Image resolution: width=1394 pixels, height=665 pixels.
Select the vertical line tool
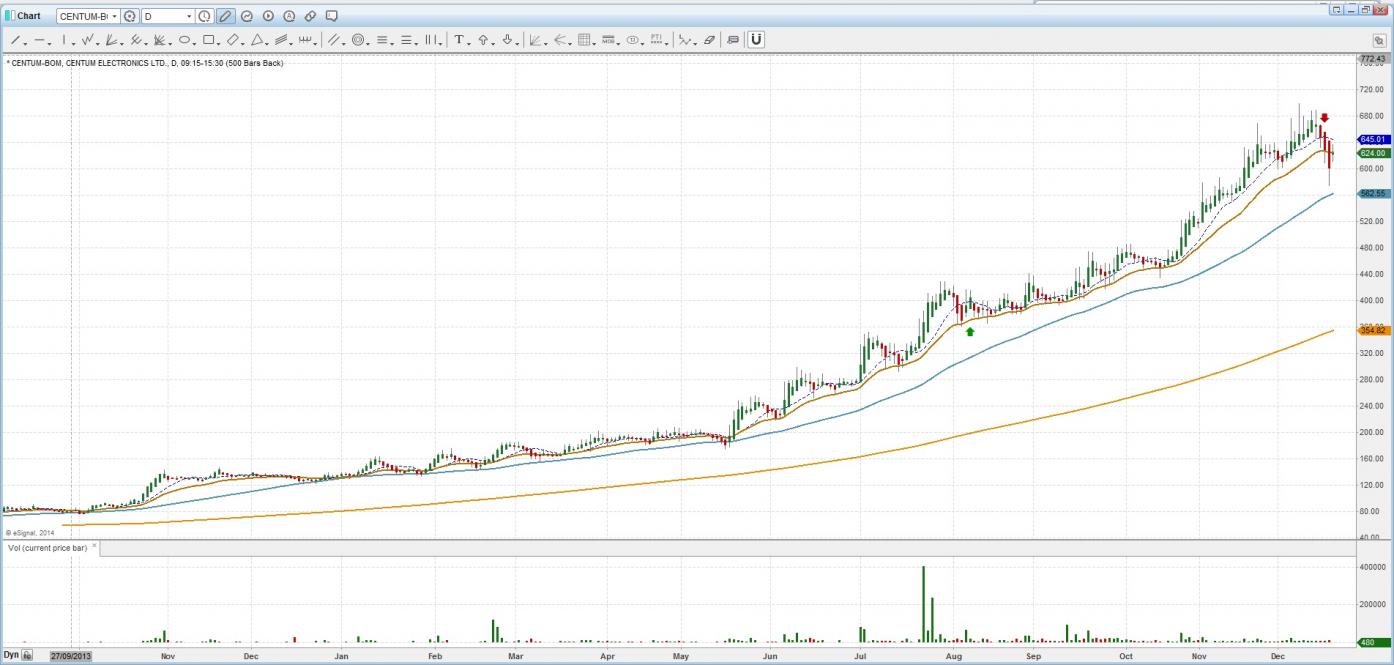click(x=63, y=40)
